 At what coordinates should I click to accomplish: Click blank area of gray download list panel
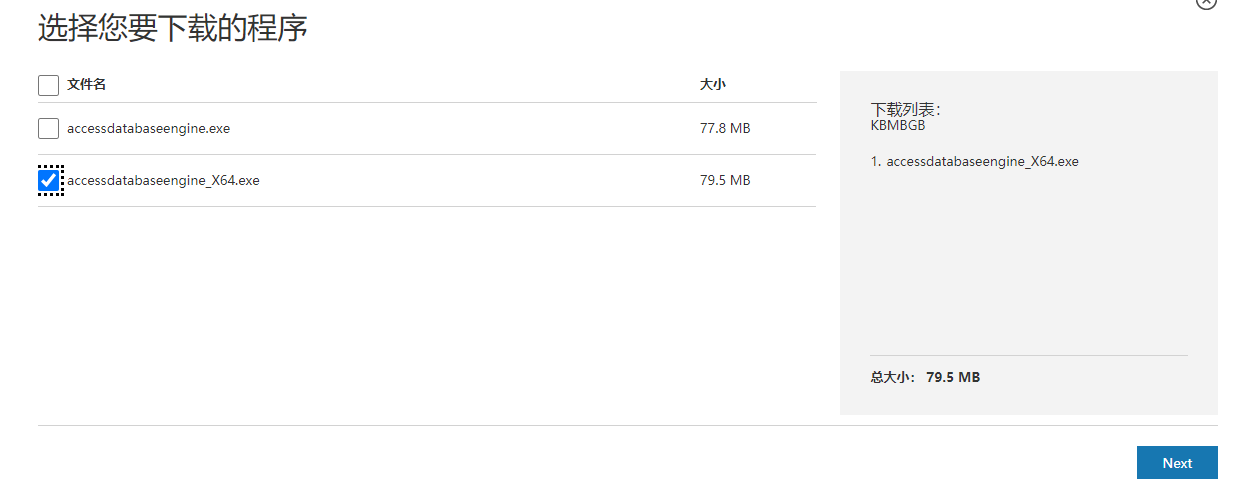tap(1028, 260)
